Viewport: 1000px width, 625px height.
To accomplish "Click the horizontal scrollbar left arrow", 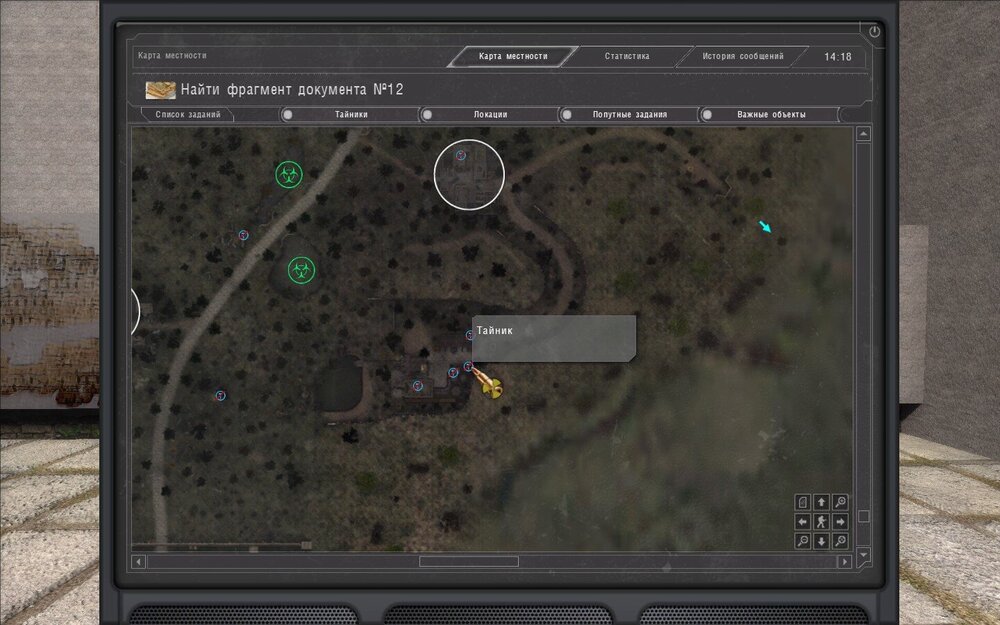I will (x=138, y=562).
